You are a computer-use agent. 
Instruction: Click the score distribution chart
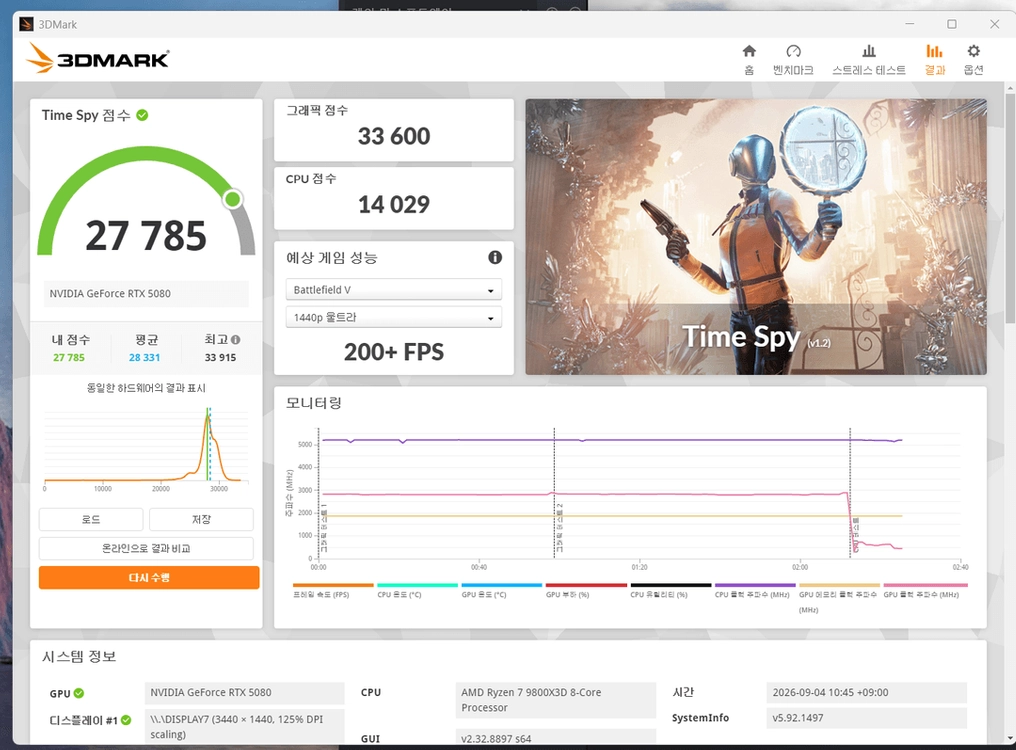pyautogui.click(x=146, y=449)
